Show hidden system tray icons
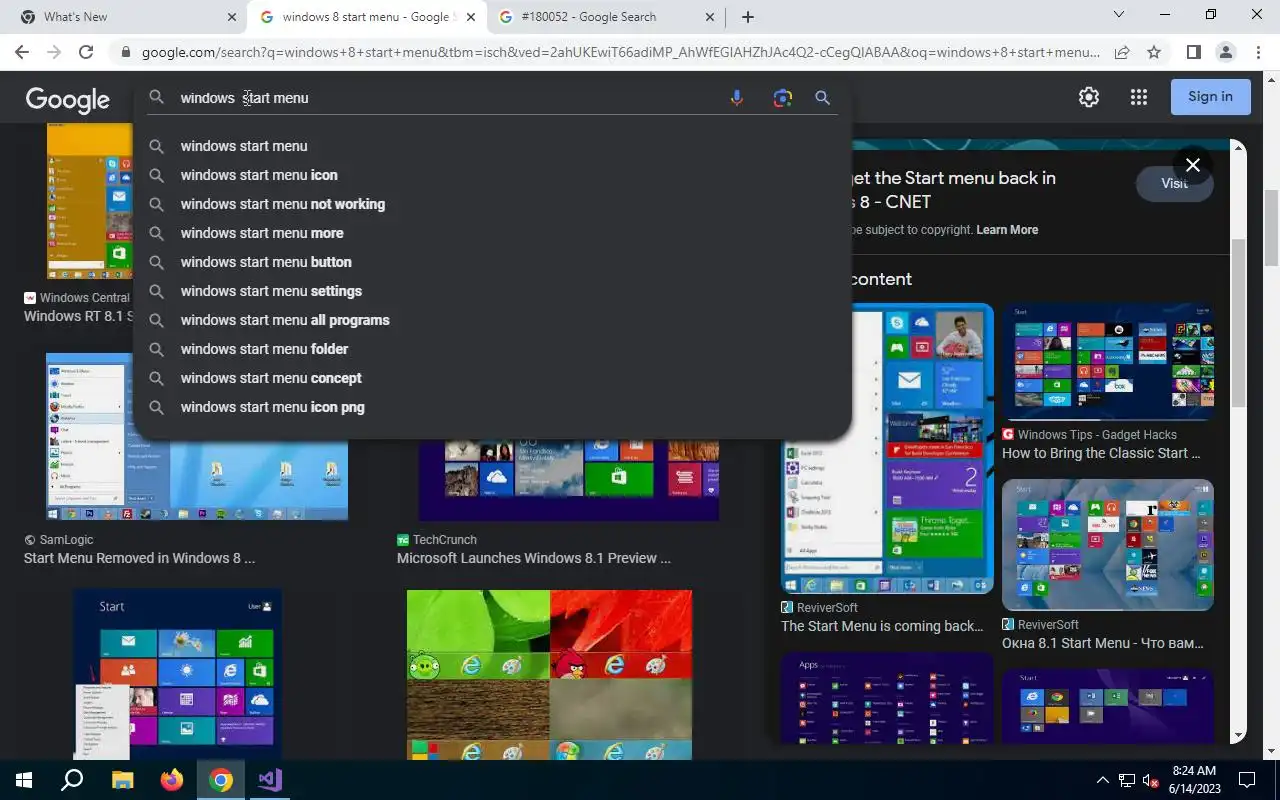1280x800 pixels. point(1103,780)
